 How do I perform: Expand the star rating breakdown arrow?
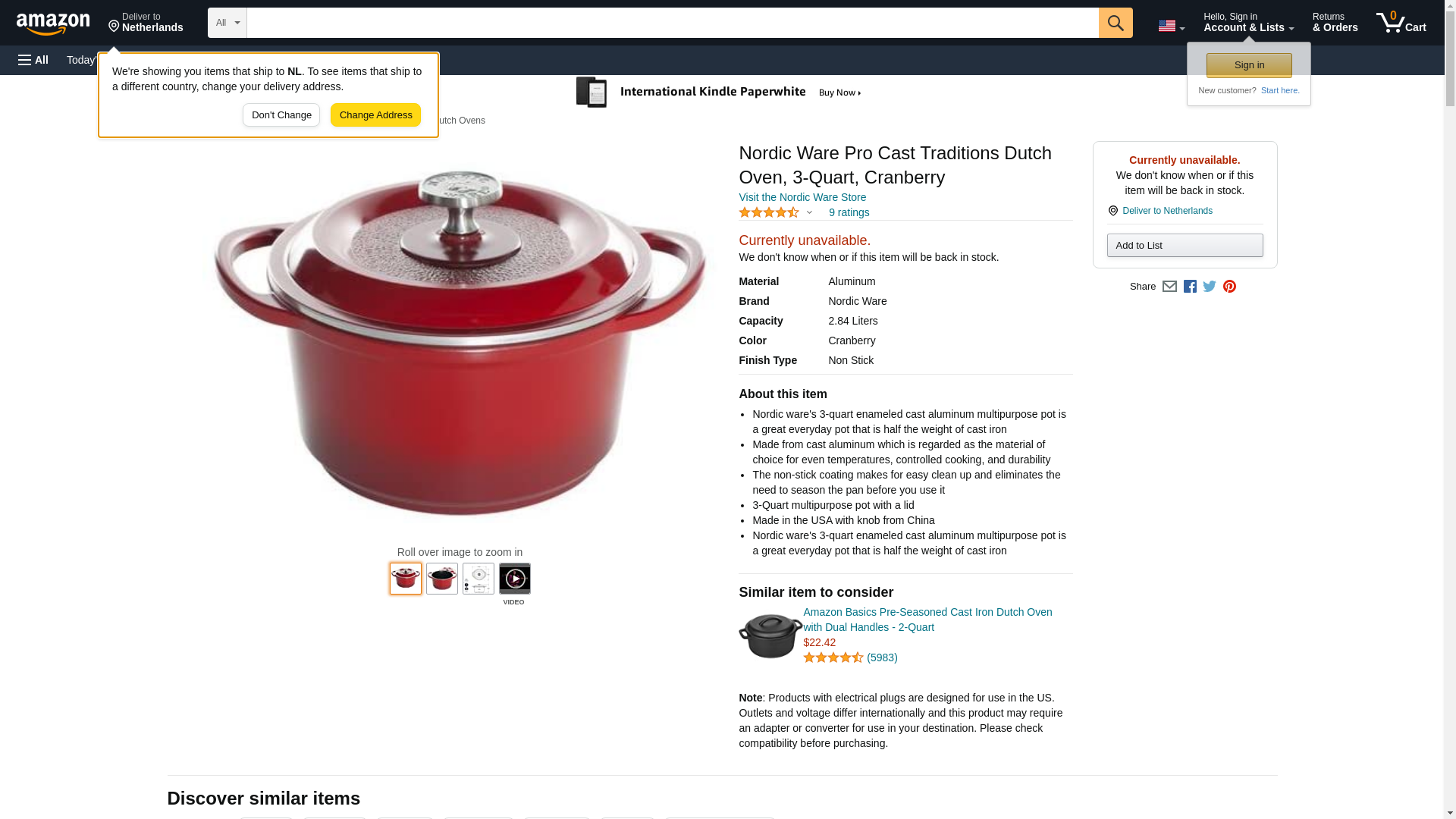[x=809, y=213]
